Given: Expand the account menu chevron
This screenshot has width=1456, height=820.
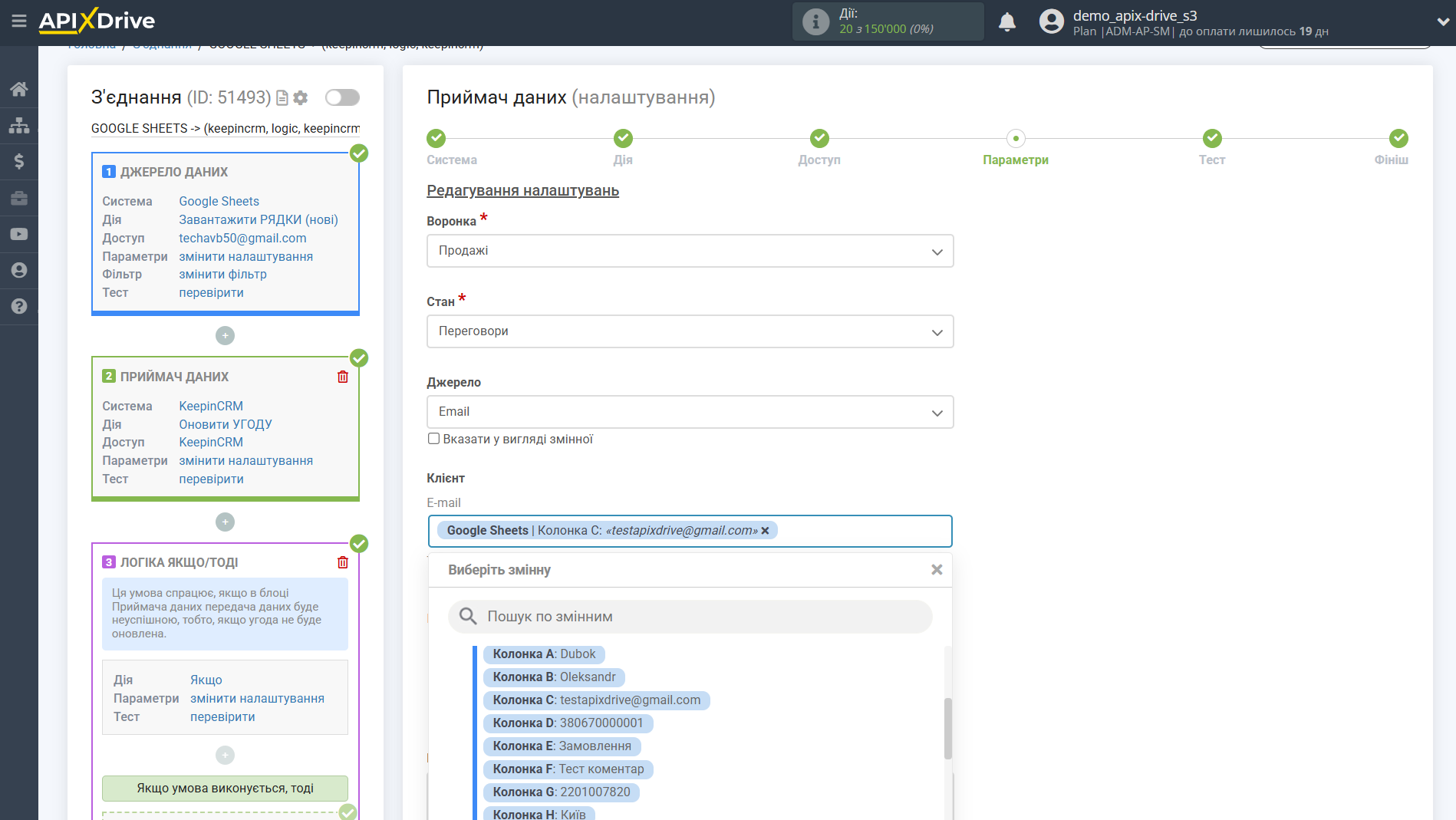Looking at the screenshot, I should [x=1443, y=22].
